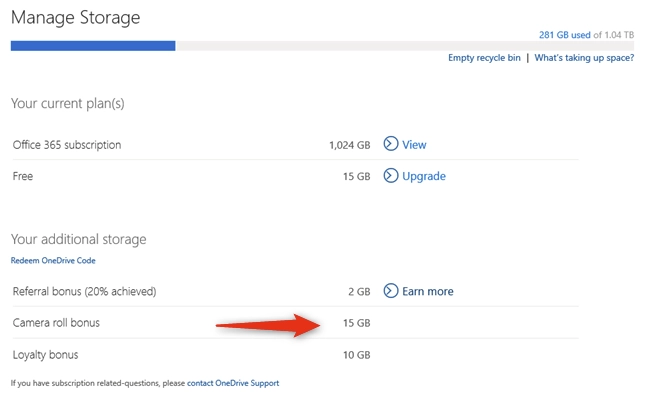Open the contact OneDrive Support link
Image resolution: width=648 pixels, height=401 pixels.
[233, 383]
